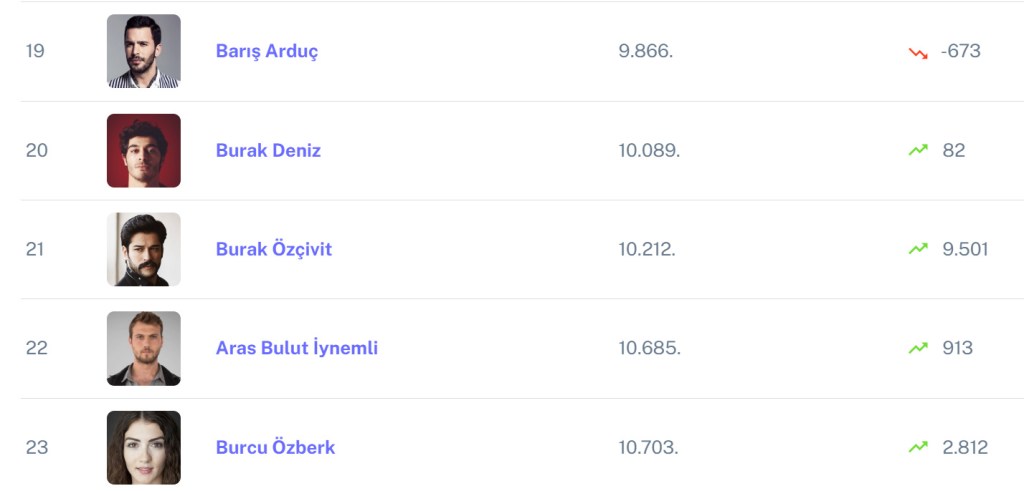Image resolution: width=1024 pixels, height=491 pixels.
Task: Click the change value -673
Action: [x=960, y=51]
